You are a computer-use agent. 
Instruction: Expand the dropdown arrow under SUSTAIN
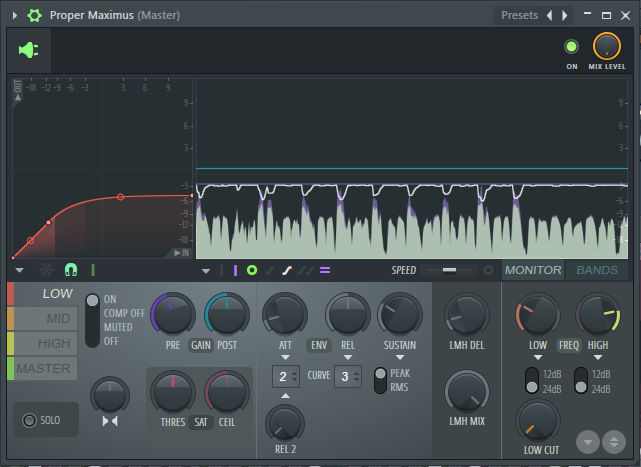click(x=399, y=357)
